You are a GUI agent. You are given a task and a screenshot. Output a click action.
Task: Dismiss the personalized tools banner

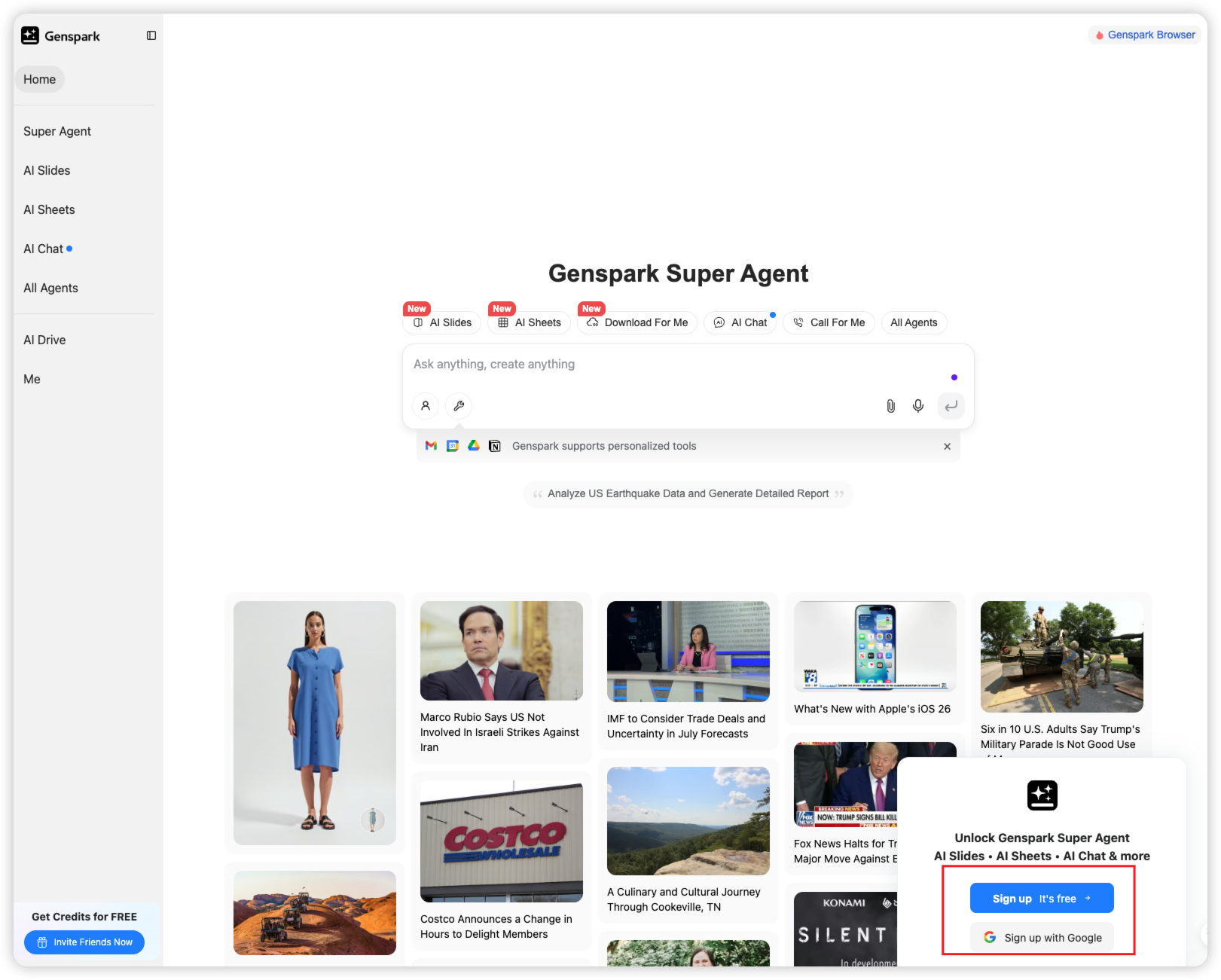pos(947,447)
